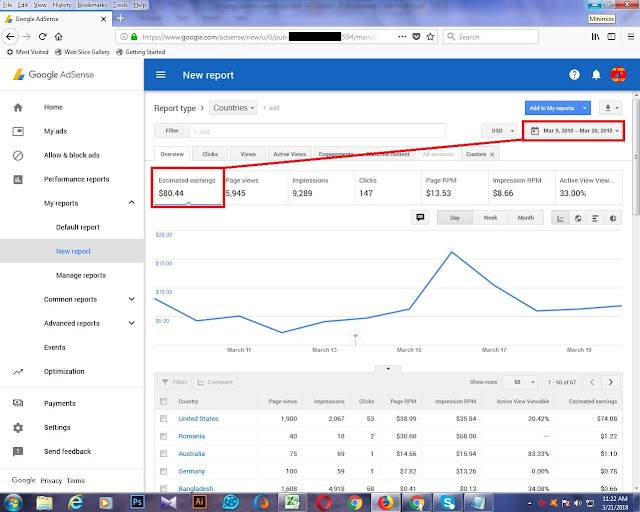This screenshot has height=512, width=640.
Task: Click the Home sidebar icon
Action: [18, 107]
